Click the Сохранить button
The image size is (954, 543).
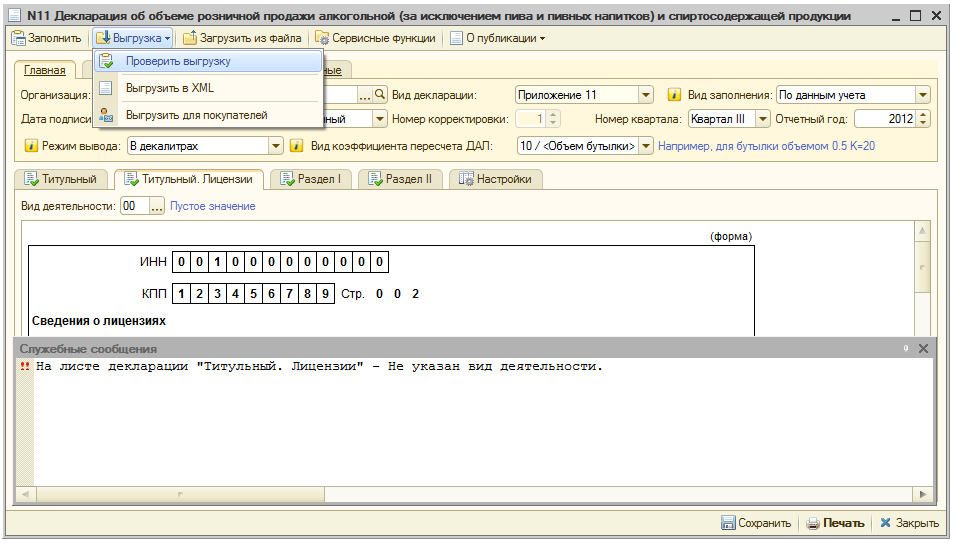756,523
